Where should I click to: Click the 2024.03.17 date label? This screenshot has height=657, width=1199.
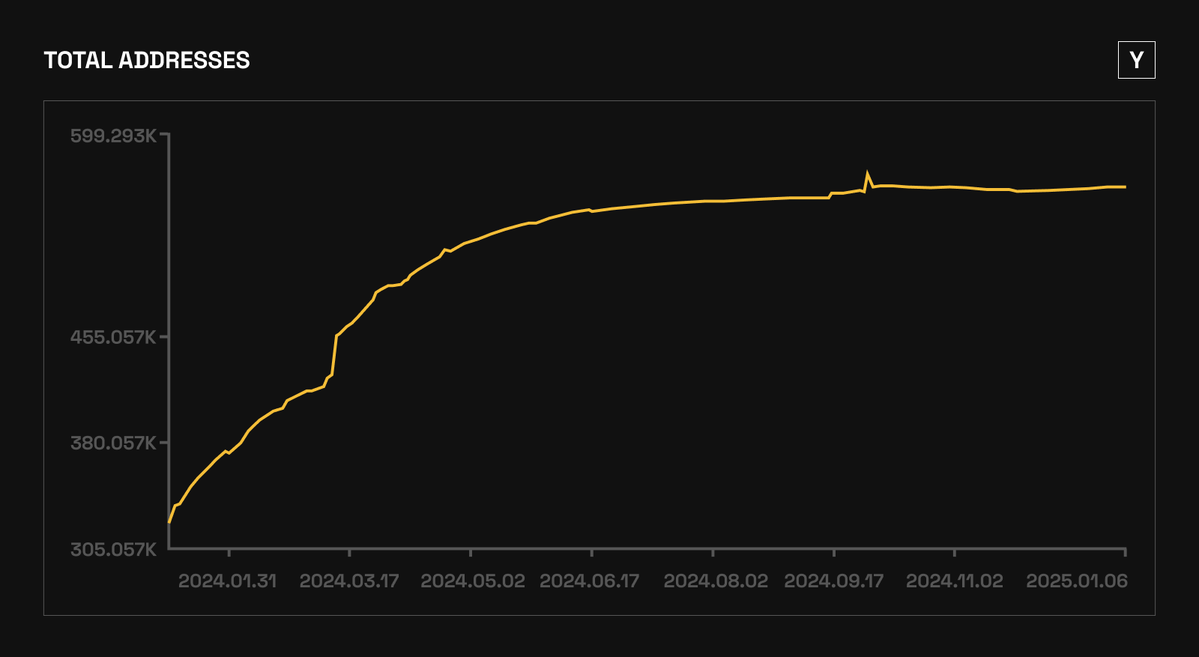(349, 581)
